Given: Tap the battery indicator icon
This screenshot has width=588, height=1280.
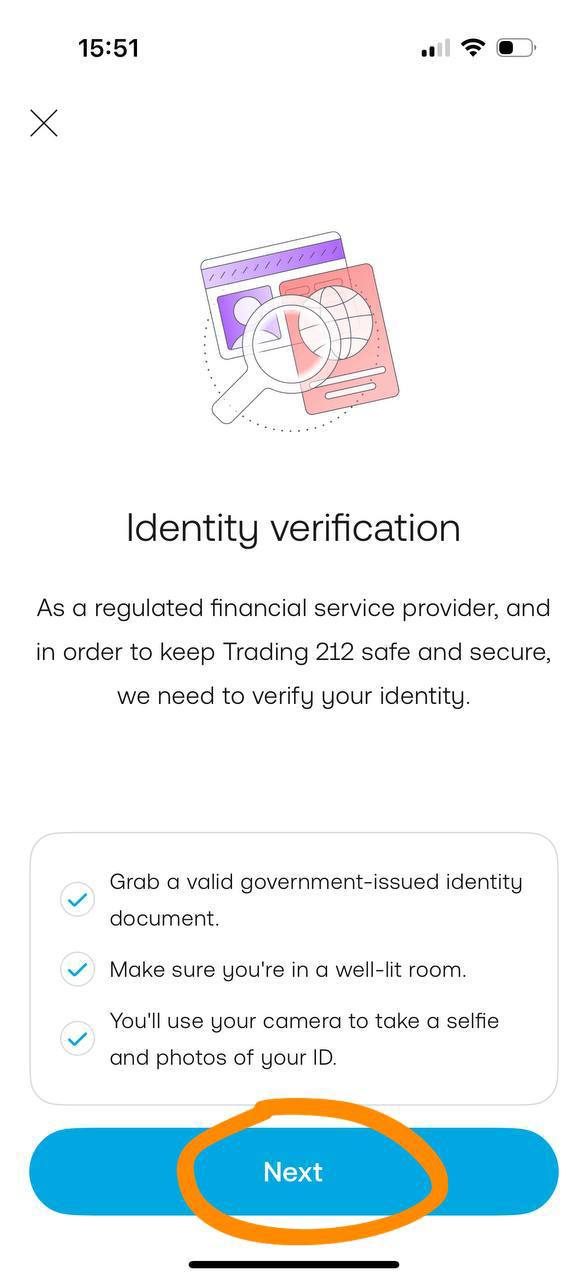Looking at the screenshot, I should tap(516, 48).
